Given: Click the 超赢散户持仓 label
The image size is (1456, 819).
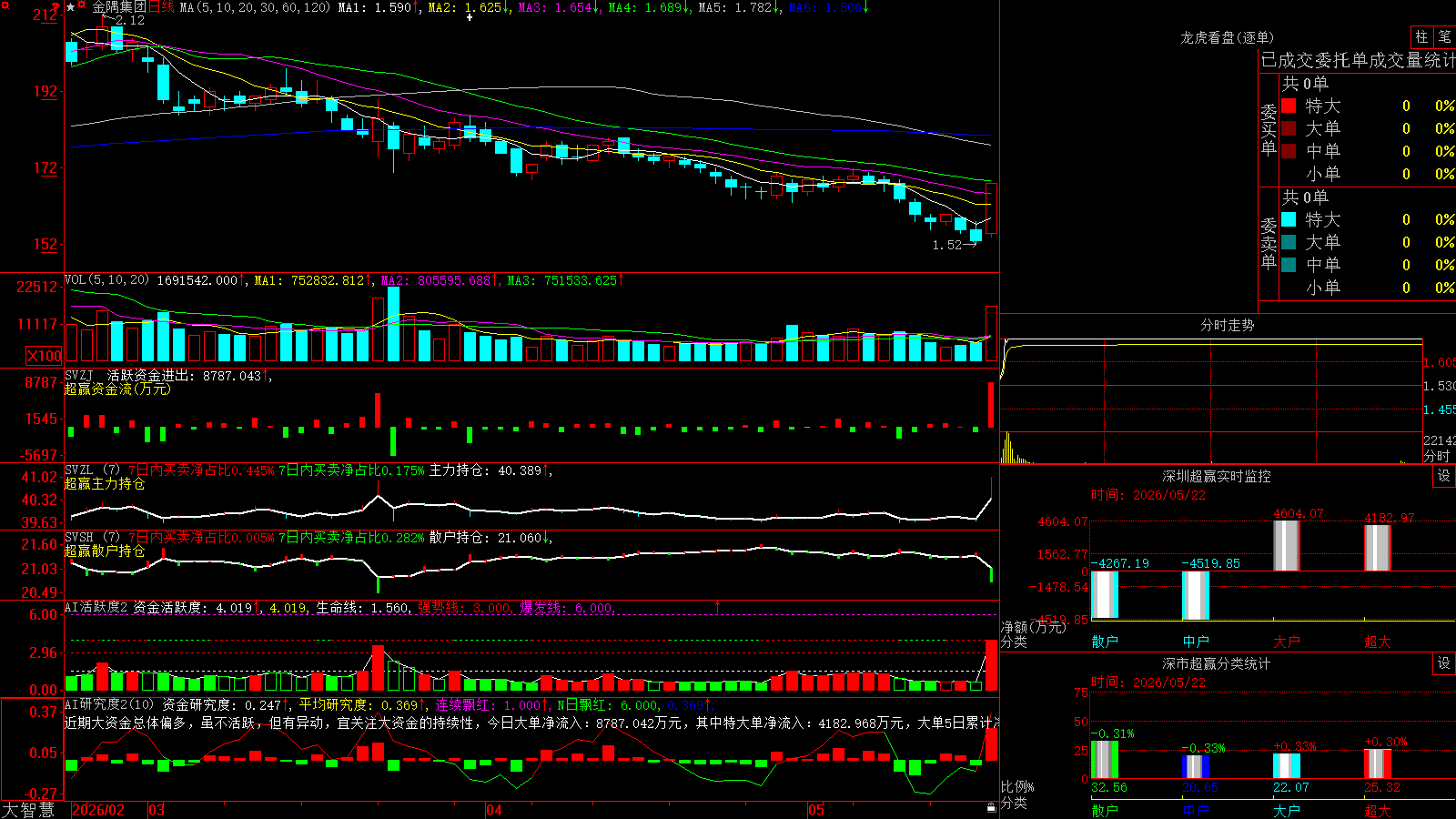Looking at the screenshot, I should tap(105, 551).
